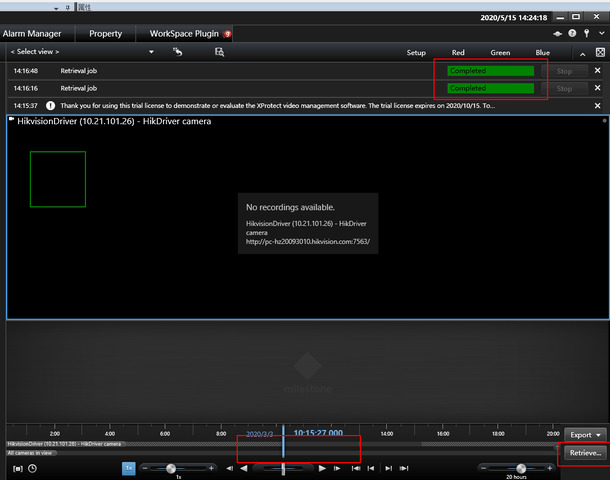Screen dimensions: 610x480
Task: Open the WorkSpace Plugin tab
Action: pos(184,34)
